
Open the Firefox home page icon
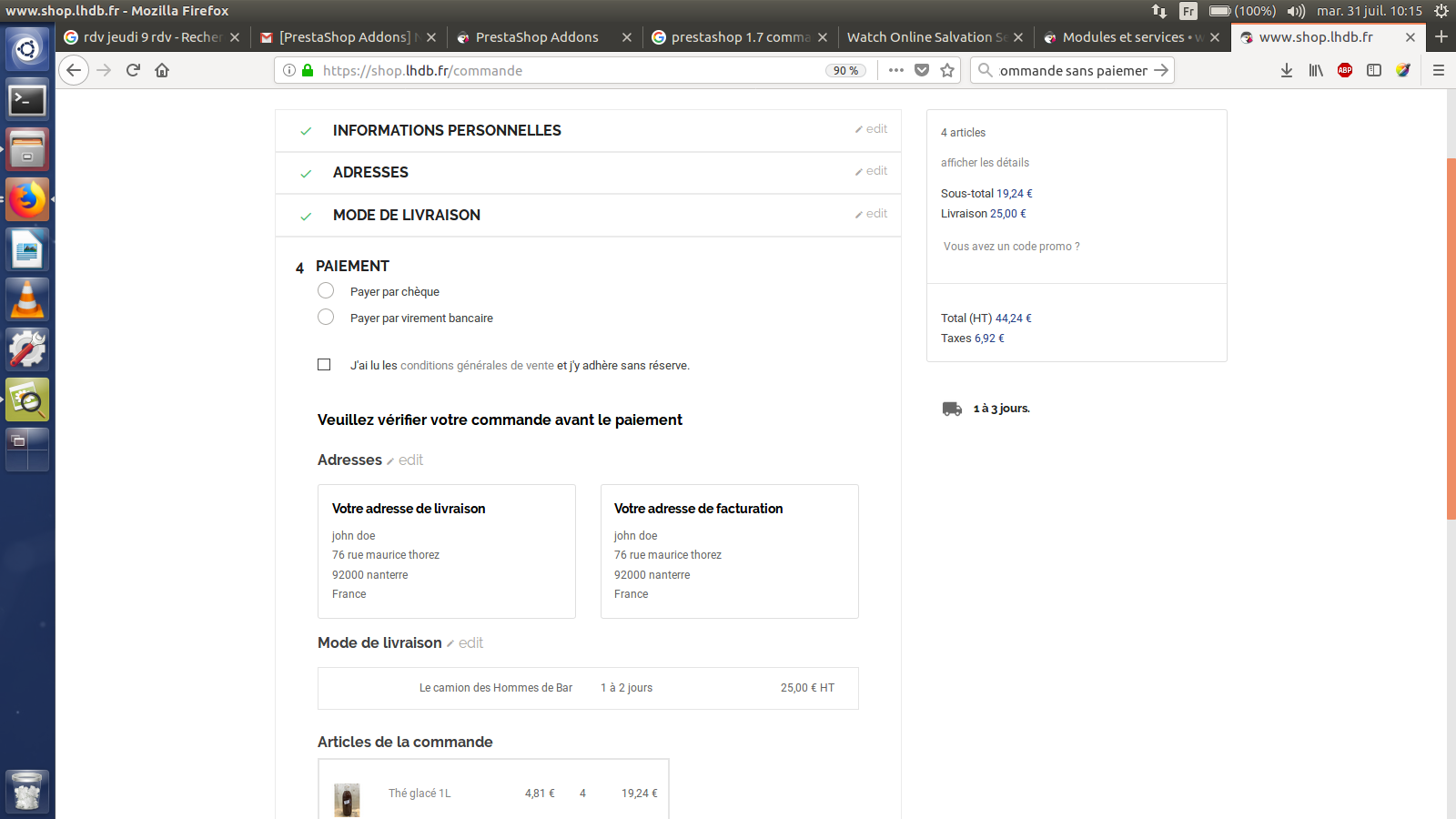point(162,70)
